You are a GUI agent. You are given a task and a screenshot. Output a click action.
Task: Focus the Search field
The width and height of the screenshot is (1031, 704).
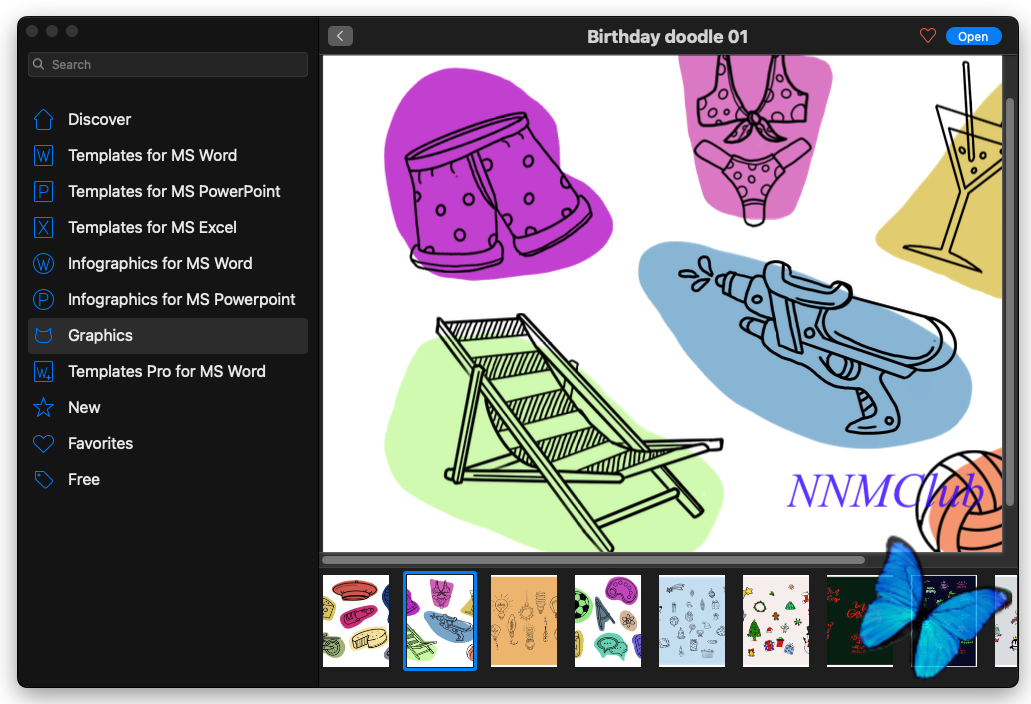[168, 64]
